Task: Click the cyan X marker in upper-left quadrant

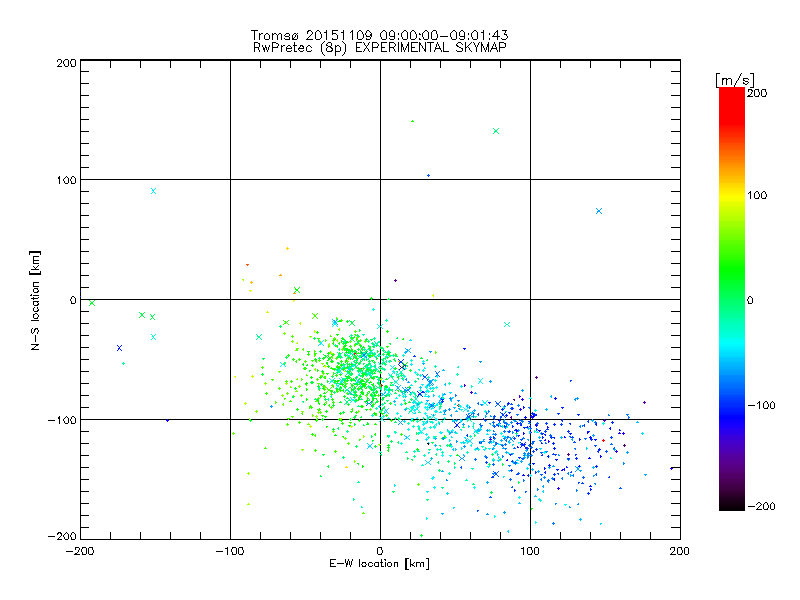Action: point(154,191)
